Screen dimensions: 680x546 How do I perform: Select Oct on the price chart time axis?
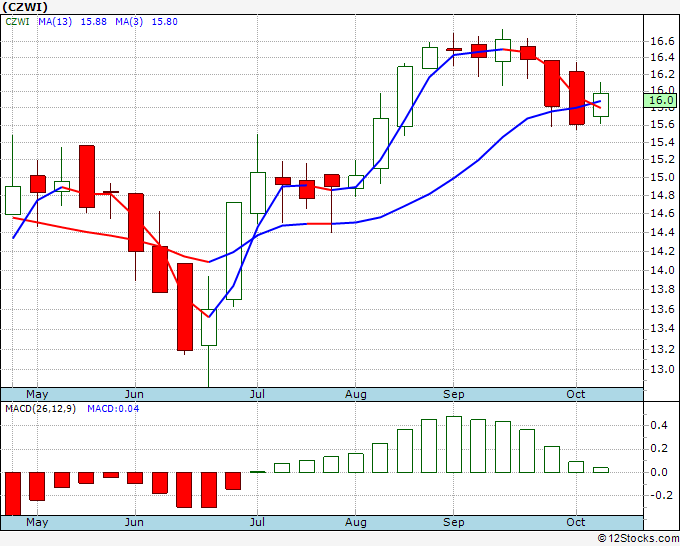click(x=575, y=395)
